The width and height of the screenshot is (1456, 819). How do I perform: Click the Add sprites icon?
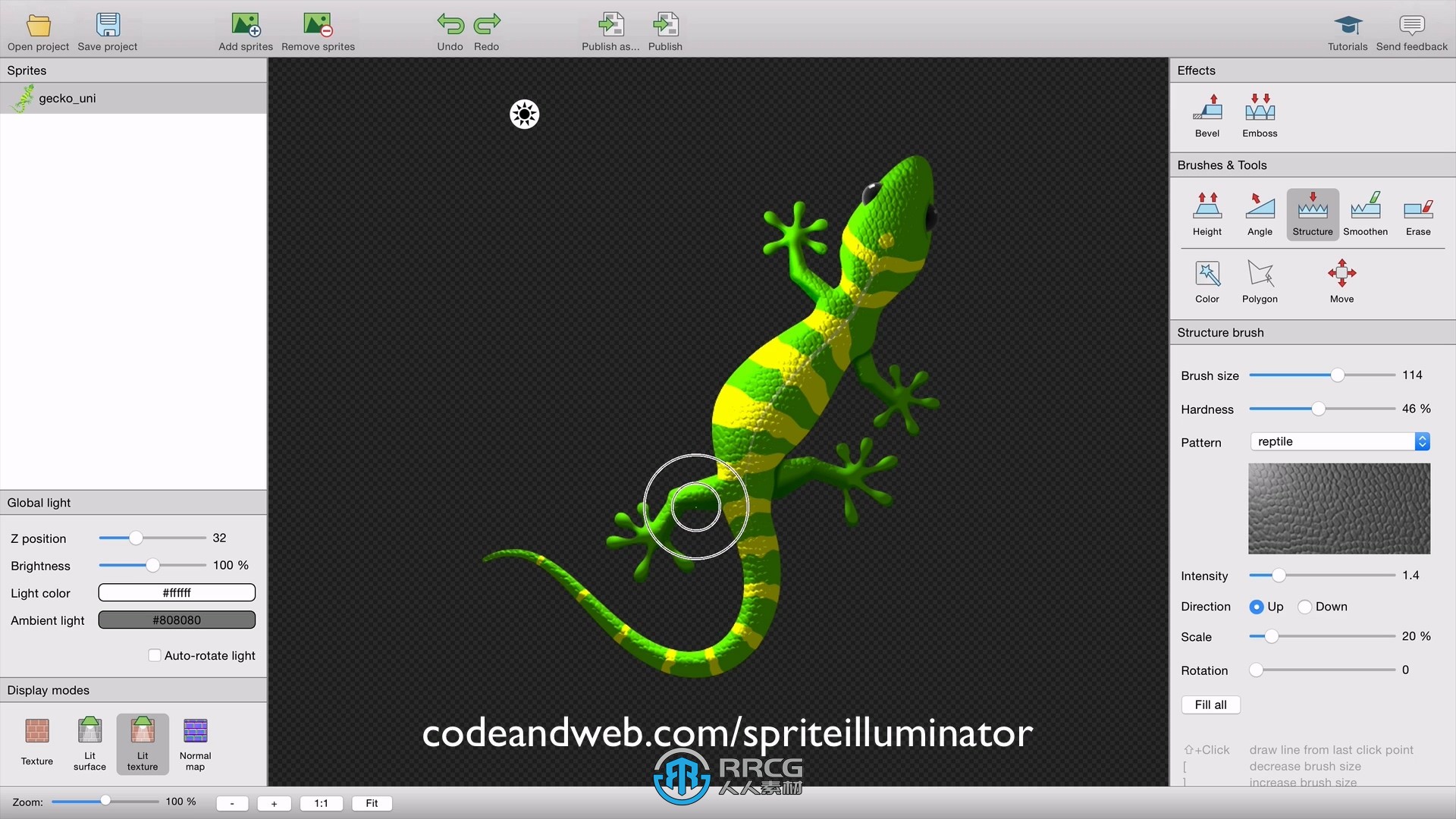[246, 25]
